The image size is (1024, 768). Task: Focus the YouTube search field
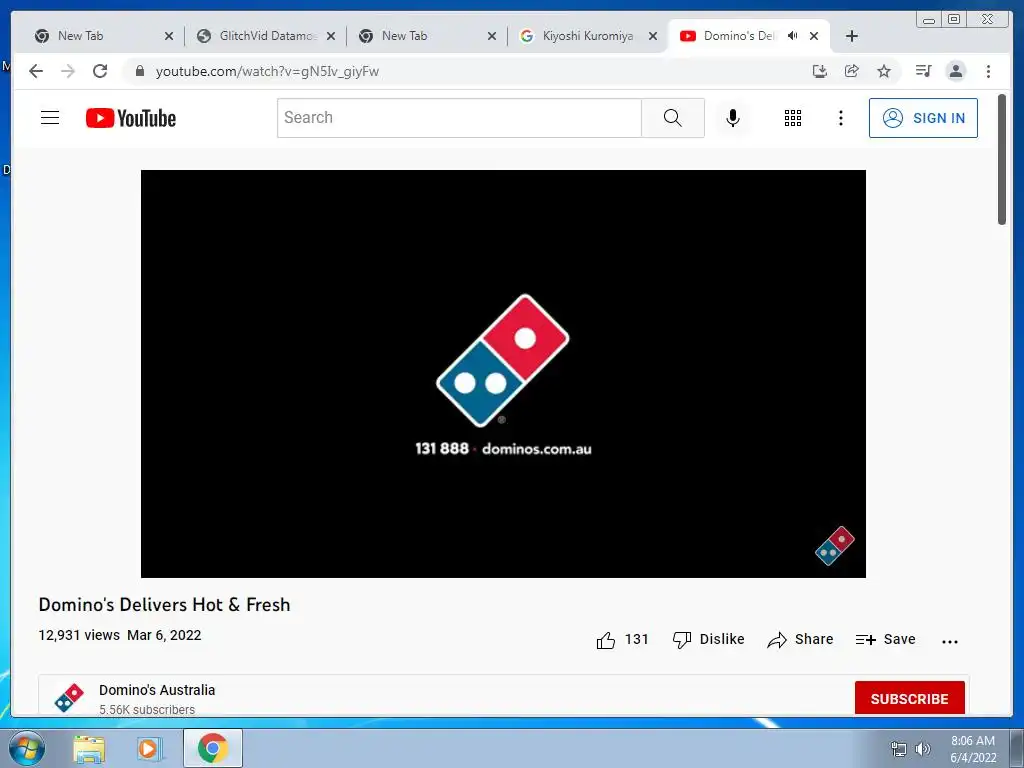459,118
